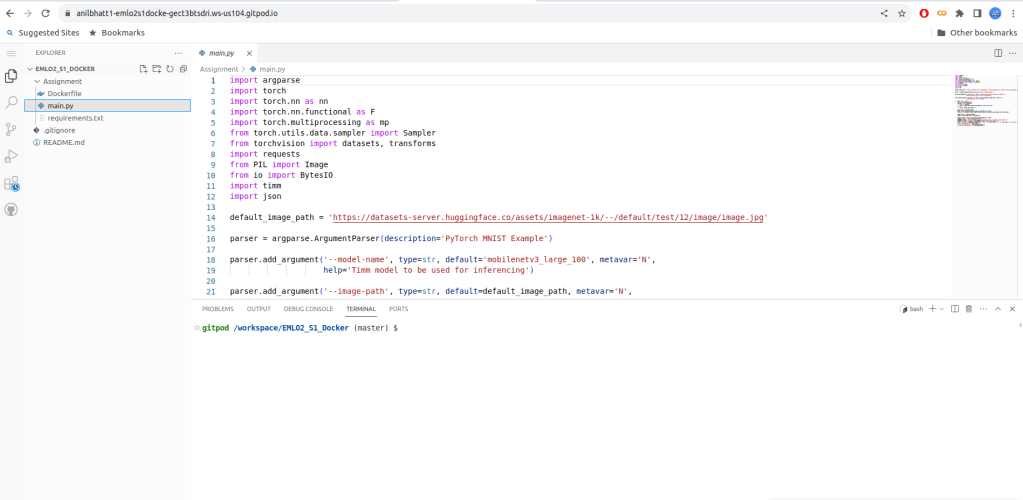
Task: Kill the terminal with trash icon
Action: (x=968, y=309)
